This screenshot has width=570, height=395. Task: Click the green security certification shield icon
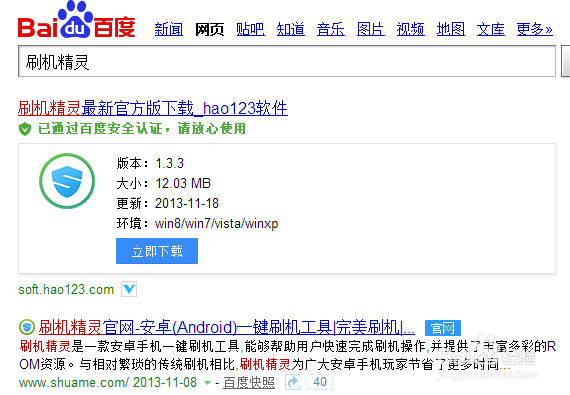click(25, 129)
